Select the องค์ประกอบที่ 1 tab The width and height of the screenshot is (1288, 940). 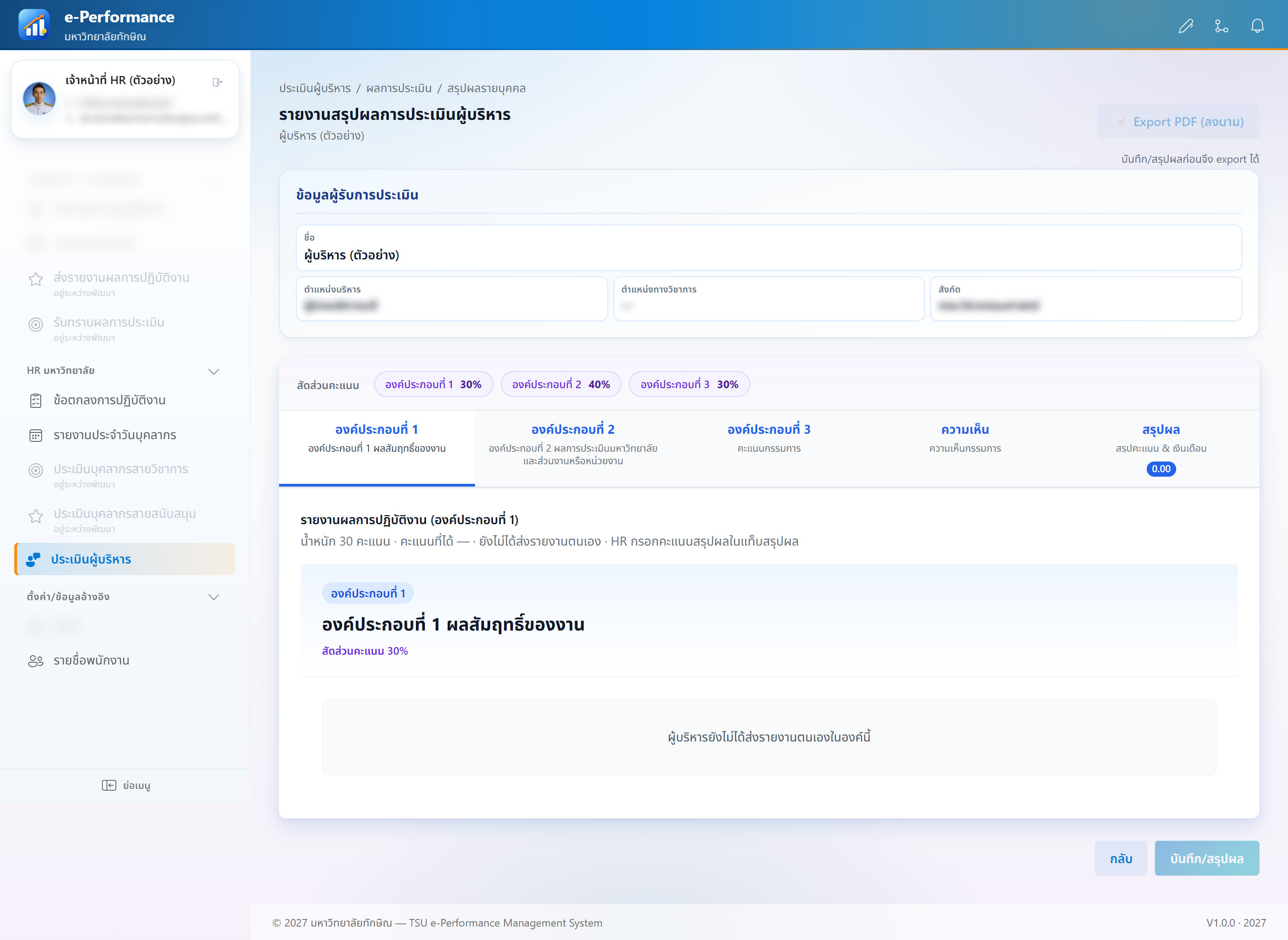[377, 448]
